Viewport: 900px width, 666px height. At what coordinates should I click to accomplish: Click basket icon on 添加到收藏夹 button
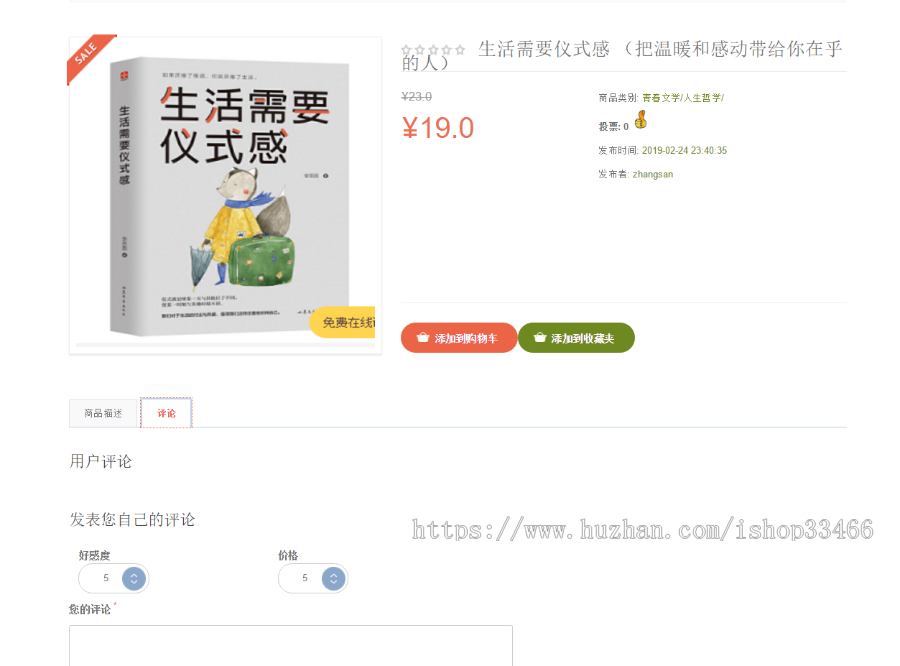coord(540,338)
